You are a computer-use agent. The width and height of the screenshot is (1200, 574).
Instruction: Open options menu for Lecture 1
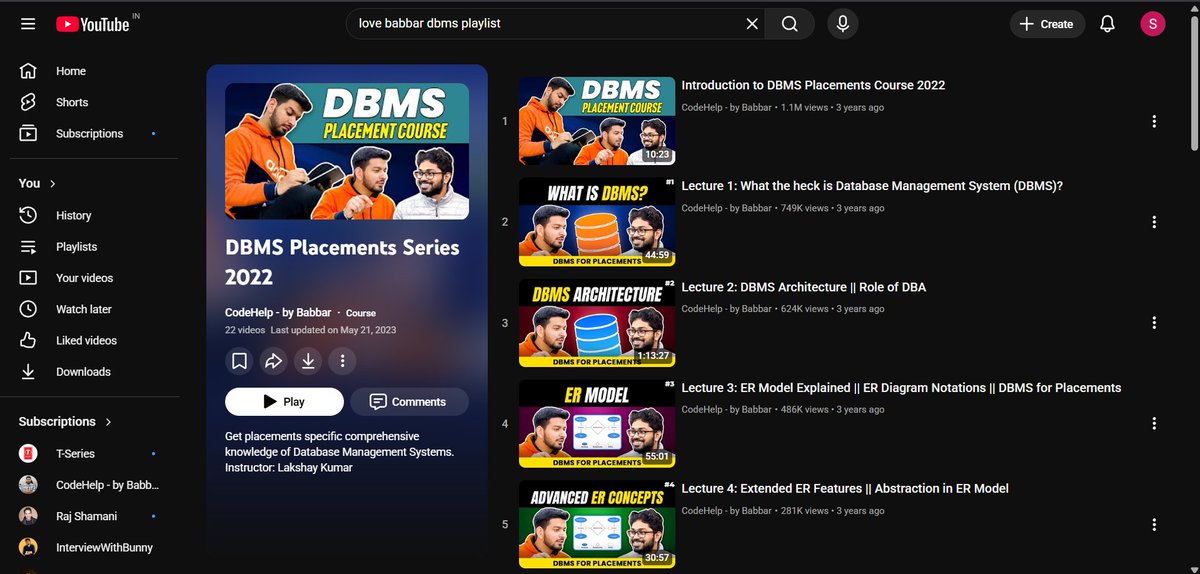click(x=1154, y=222)
